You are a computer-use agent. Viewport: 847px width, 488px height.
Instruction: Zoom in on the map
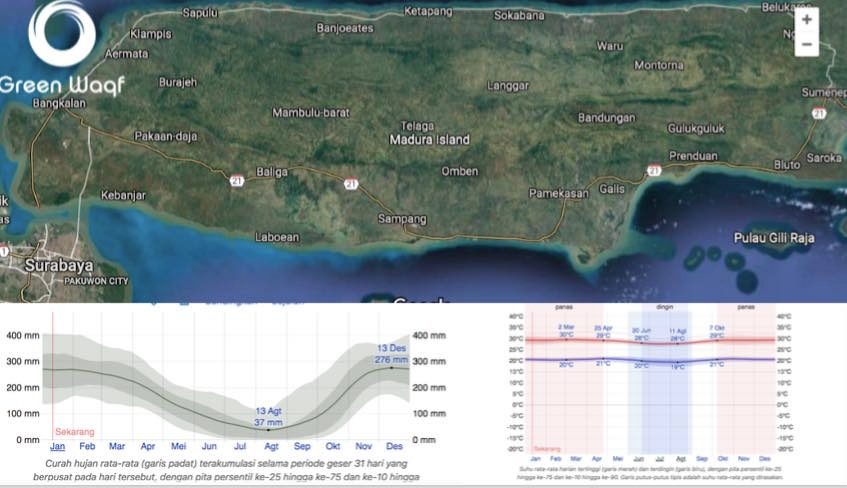(x=806, y=20)
